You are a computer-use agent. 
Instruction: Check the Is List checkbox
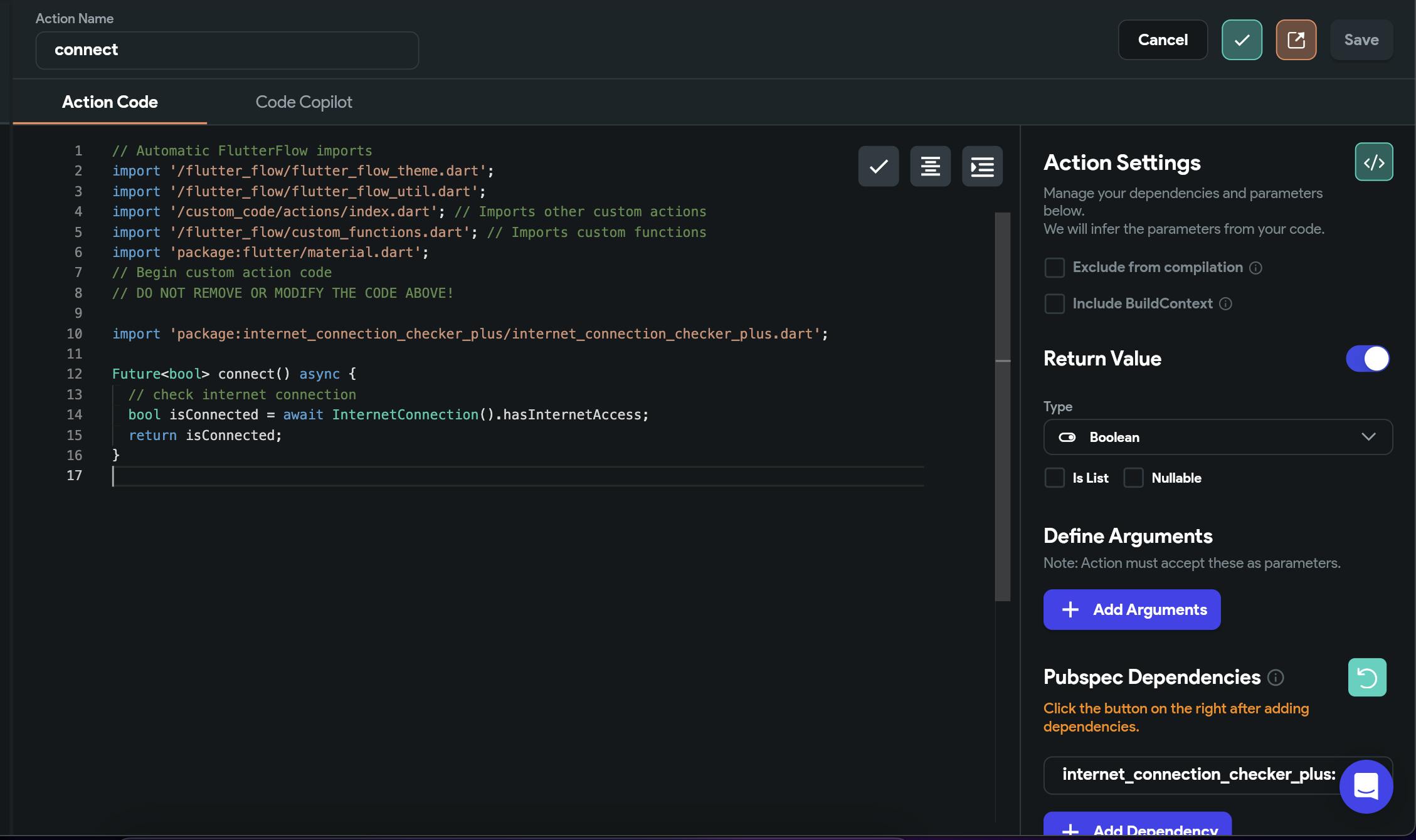[1054, 478]
